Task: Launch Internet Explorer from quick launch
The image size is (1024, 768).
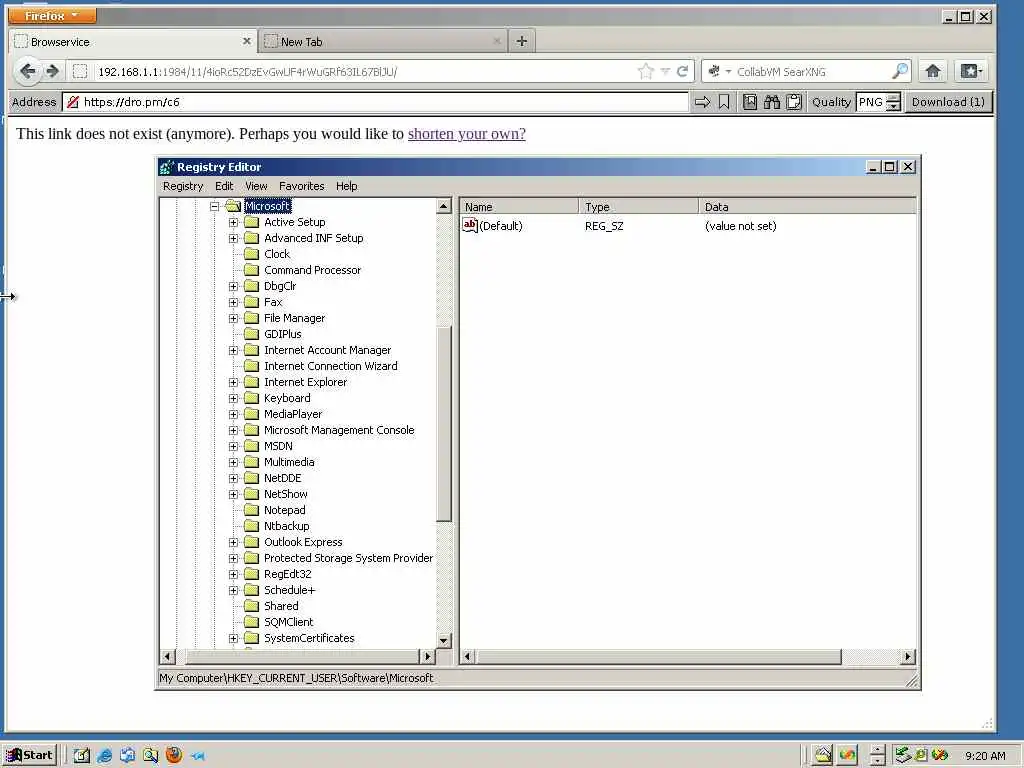Action: click(104, 756)
